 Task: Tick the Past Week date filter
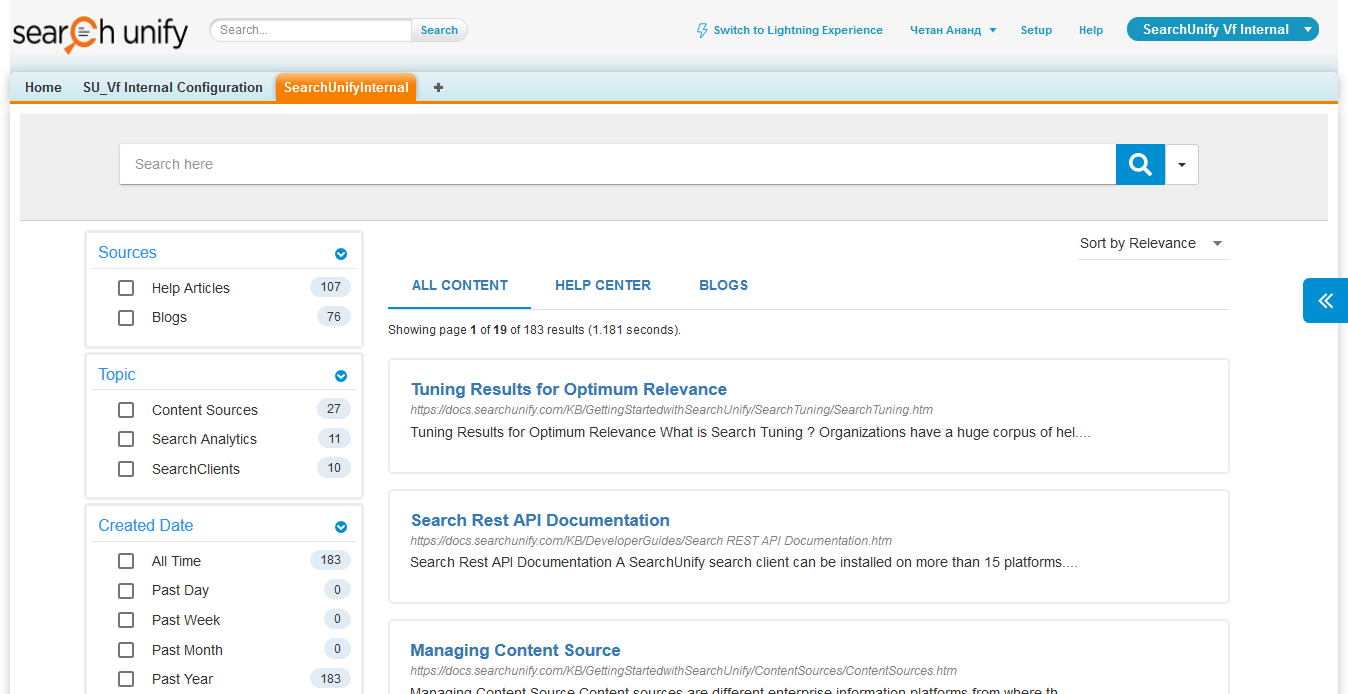point(126,620)
